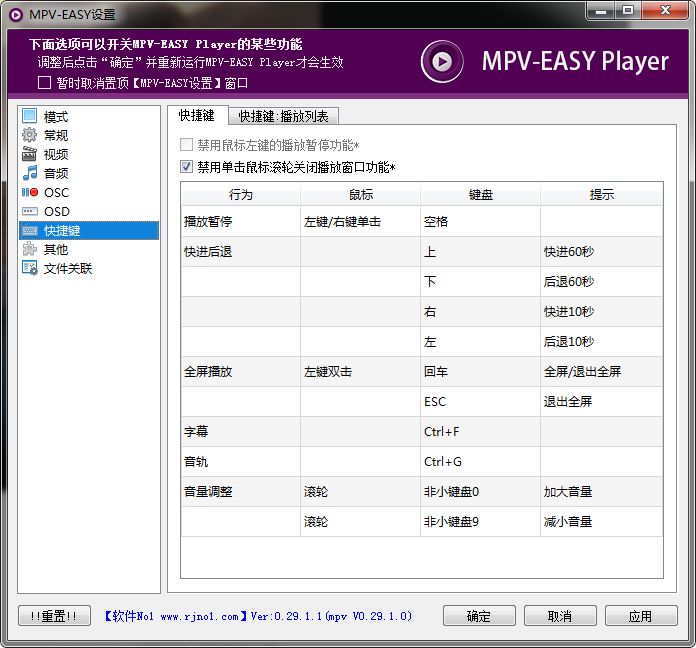Select the 字幕 row cell
The height and width of the screenshot is (648, 696).
[241, 431]
